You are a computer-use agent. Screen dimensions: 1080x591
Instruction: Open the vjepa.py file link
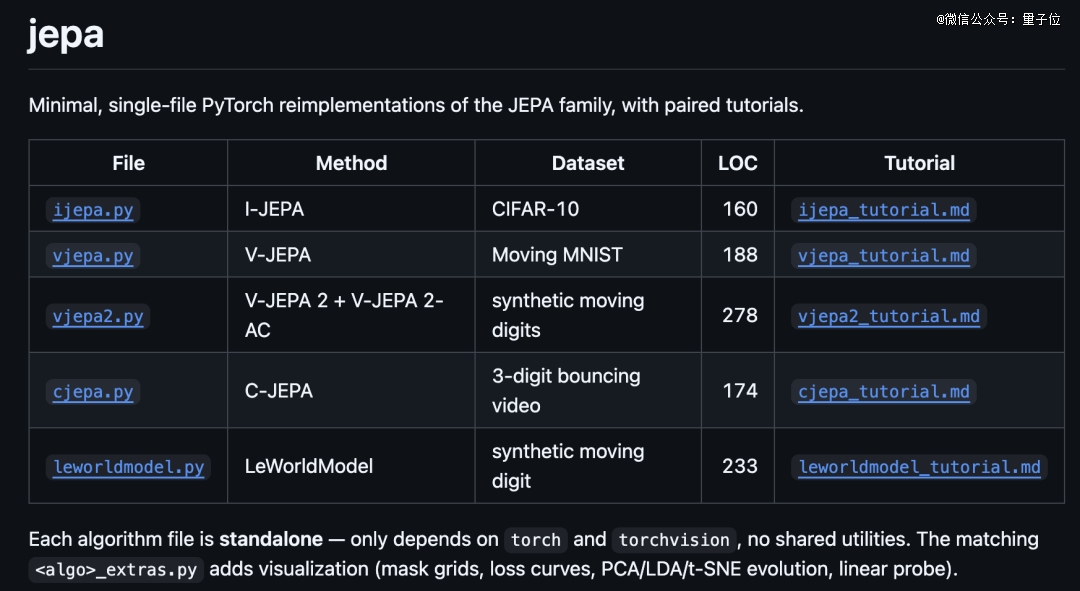(x=93, y=256)
